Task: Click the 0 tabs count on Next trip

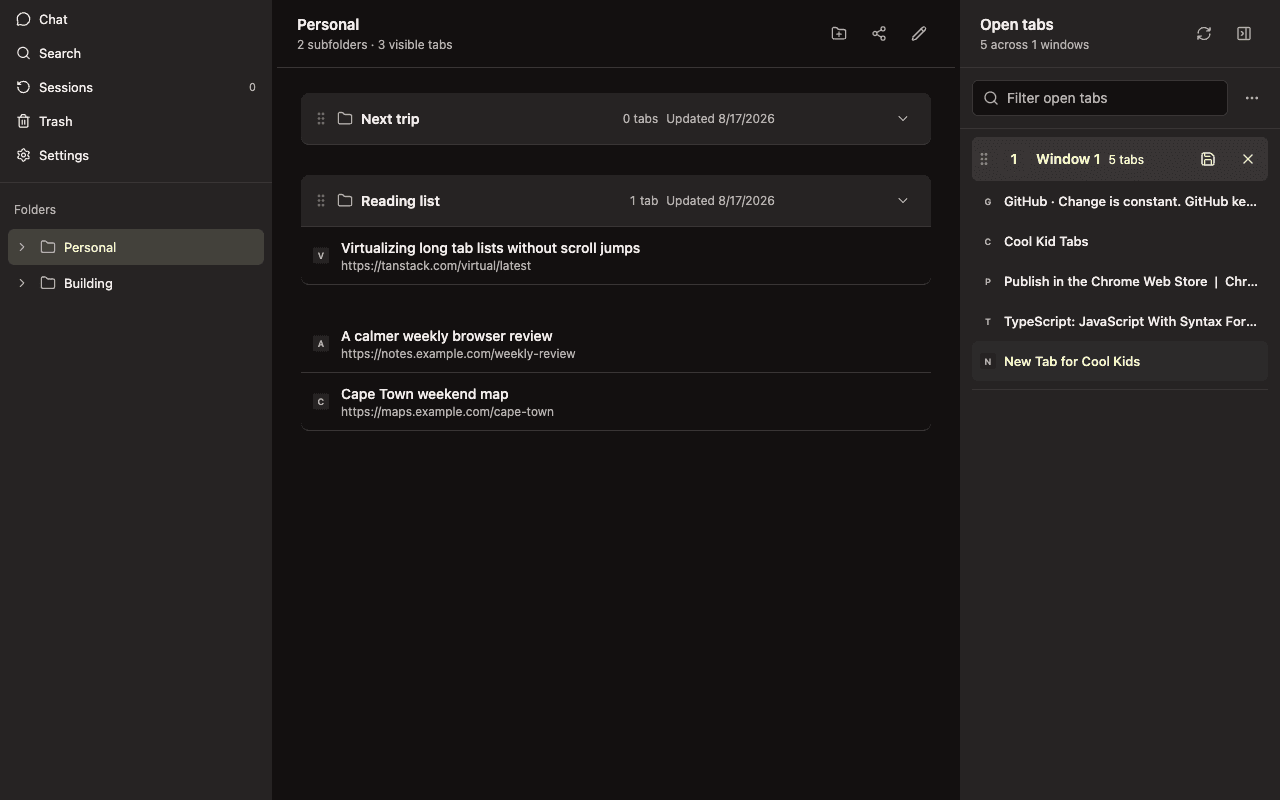Action: (640, 119)
